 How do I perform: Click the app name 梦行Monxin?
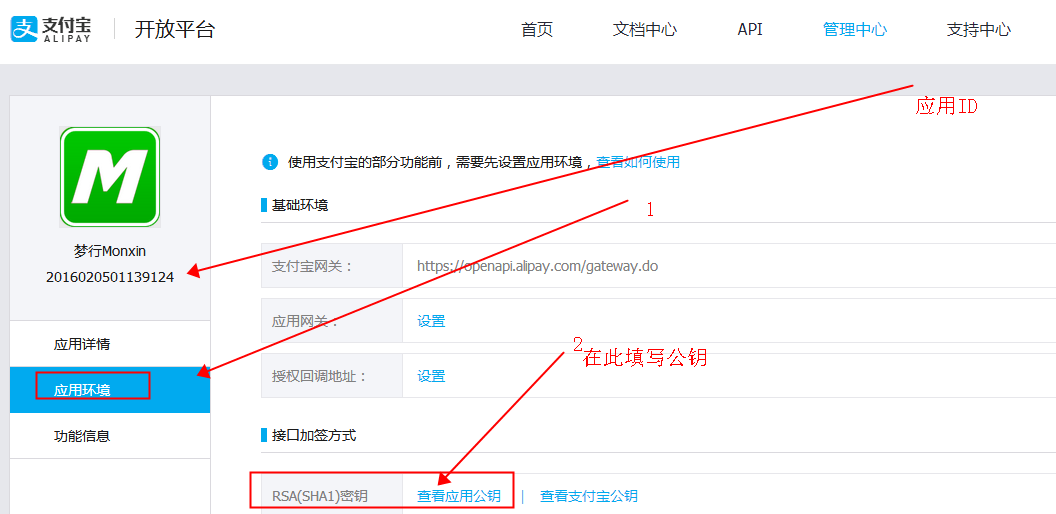click(110, 251)
